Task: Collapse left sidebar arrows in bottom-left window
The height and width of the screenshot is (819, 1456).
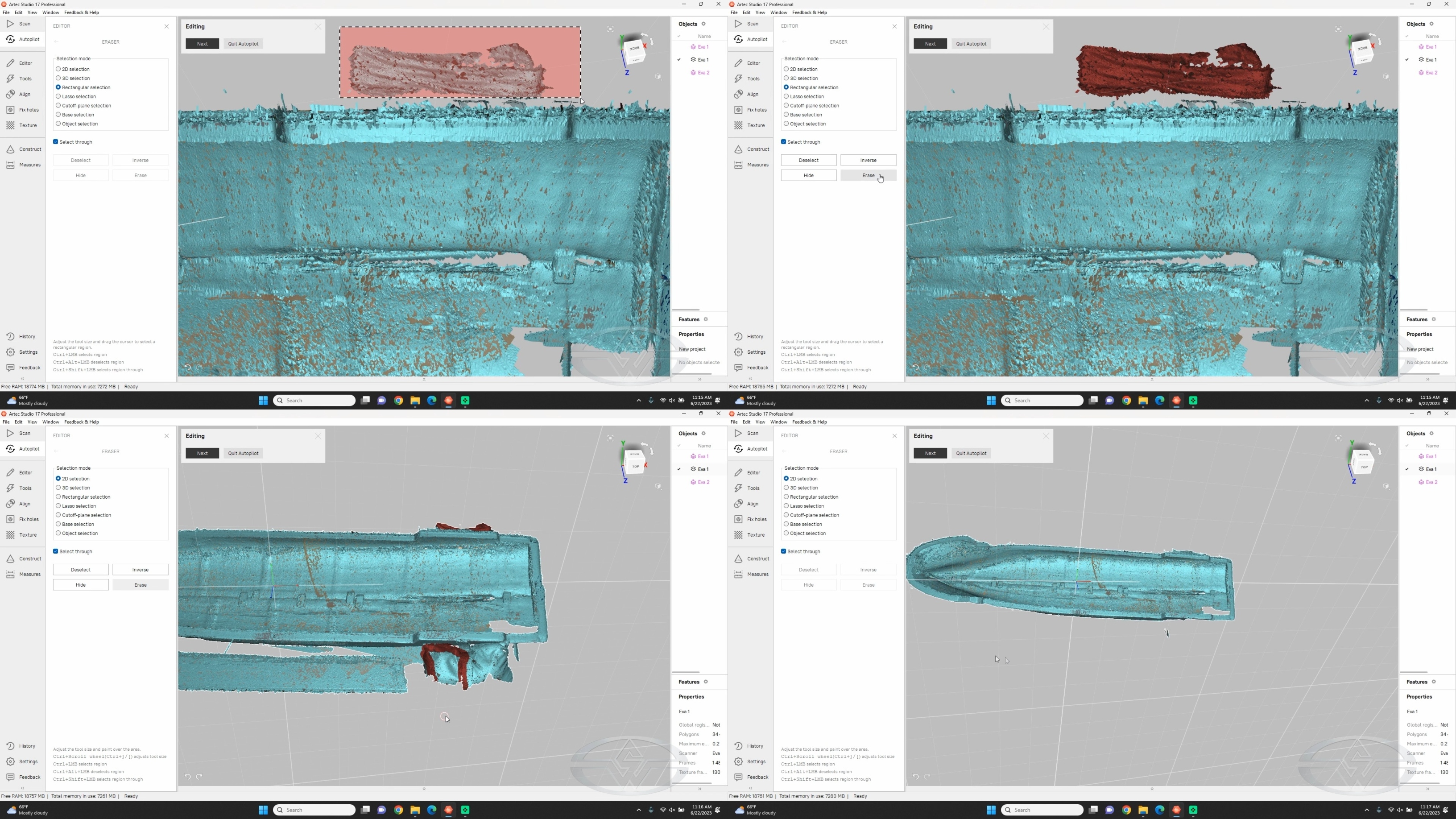Action: click(x=23, y=789)
